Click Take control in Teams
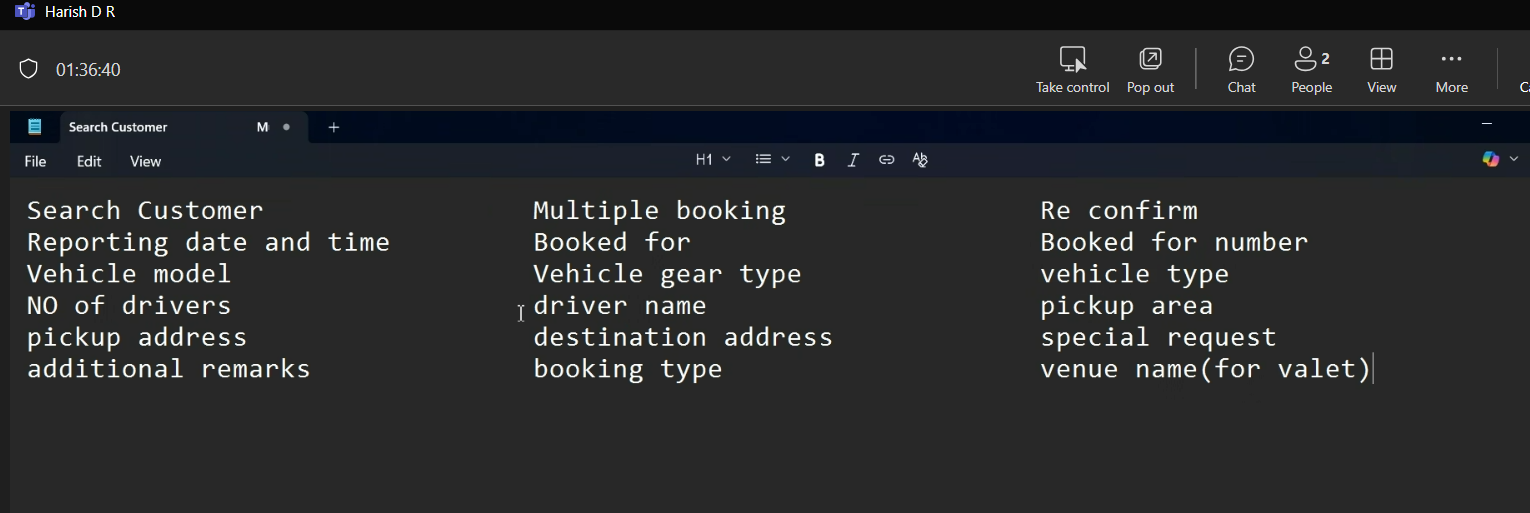 (1072, 69)
